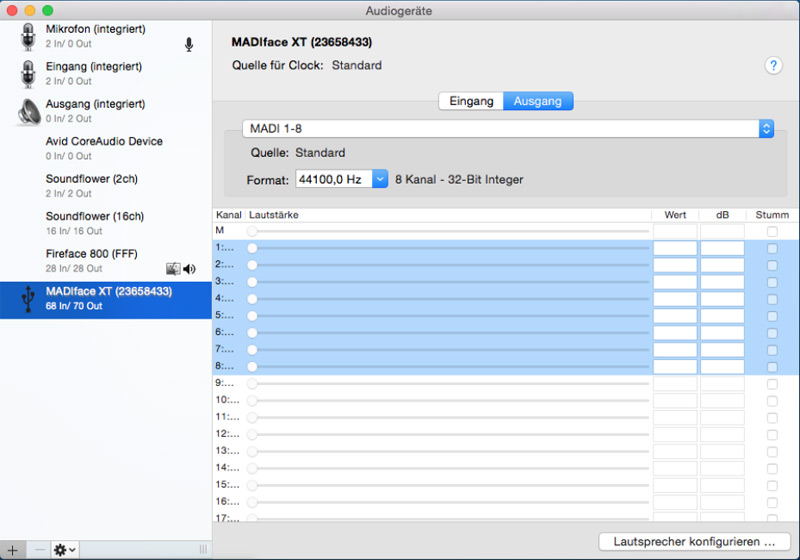Toggle the Stumm checkbox for channel 1
The image size is (800, 560).
771,248
